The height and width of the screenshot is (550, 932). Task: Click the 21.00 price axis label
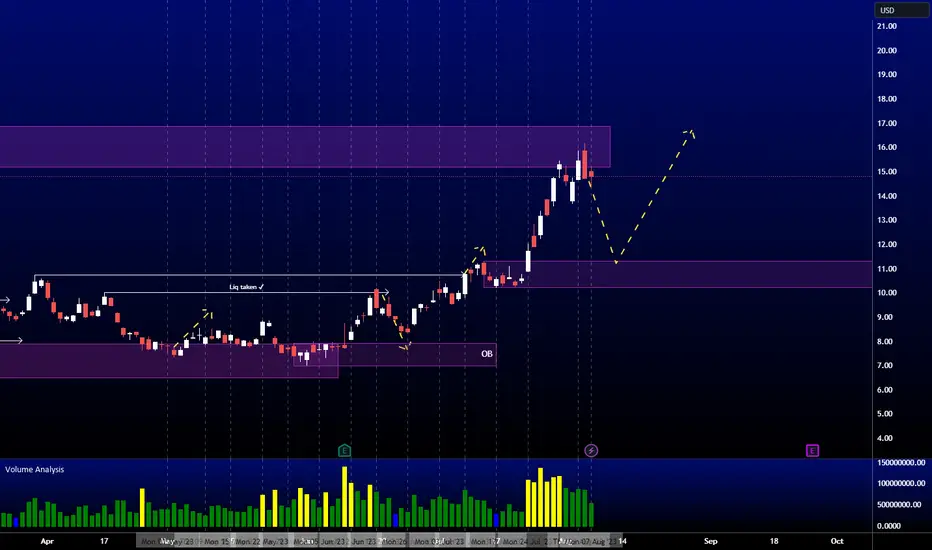coord(887,26)
